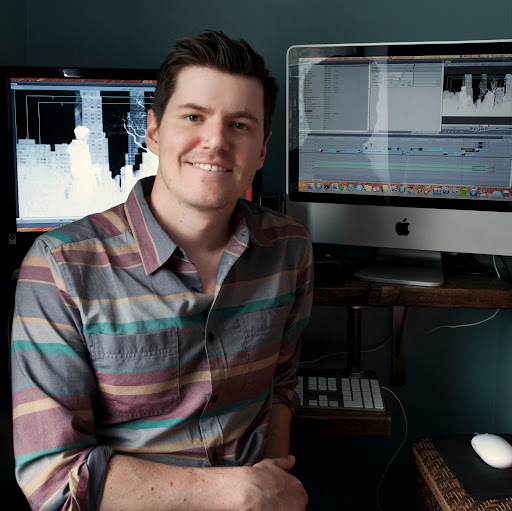This screenshot has width=512, height=511.
Task: Open Finder from the Dock
Action: [310, 186]
